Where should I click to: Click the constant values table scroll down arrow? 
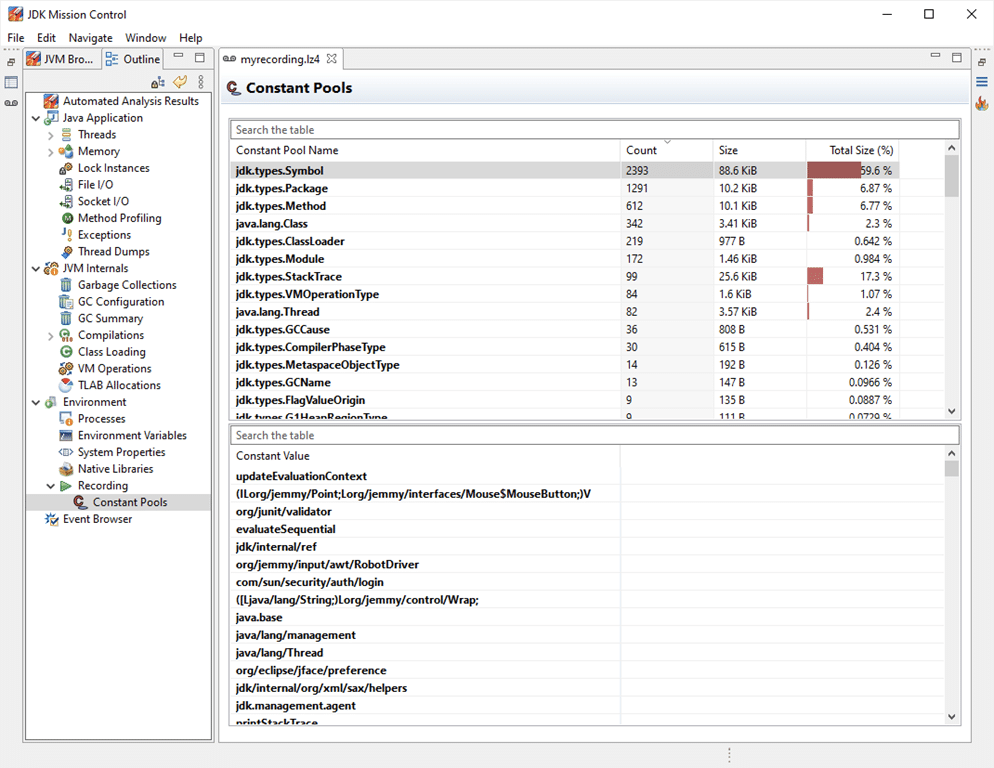pyautogui.click(x=952, y=717)
